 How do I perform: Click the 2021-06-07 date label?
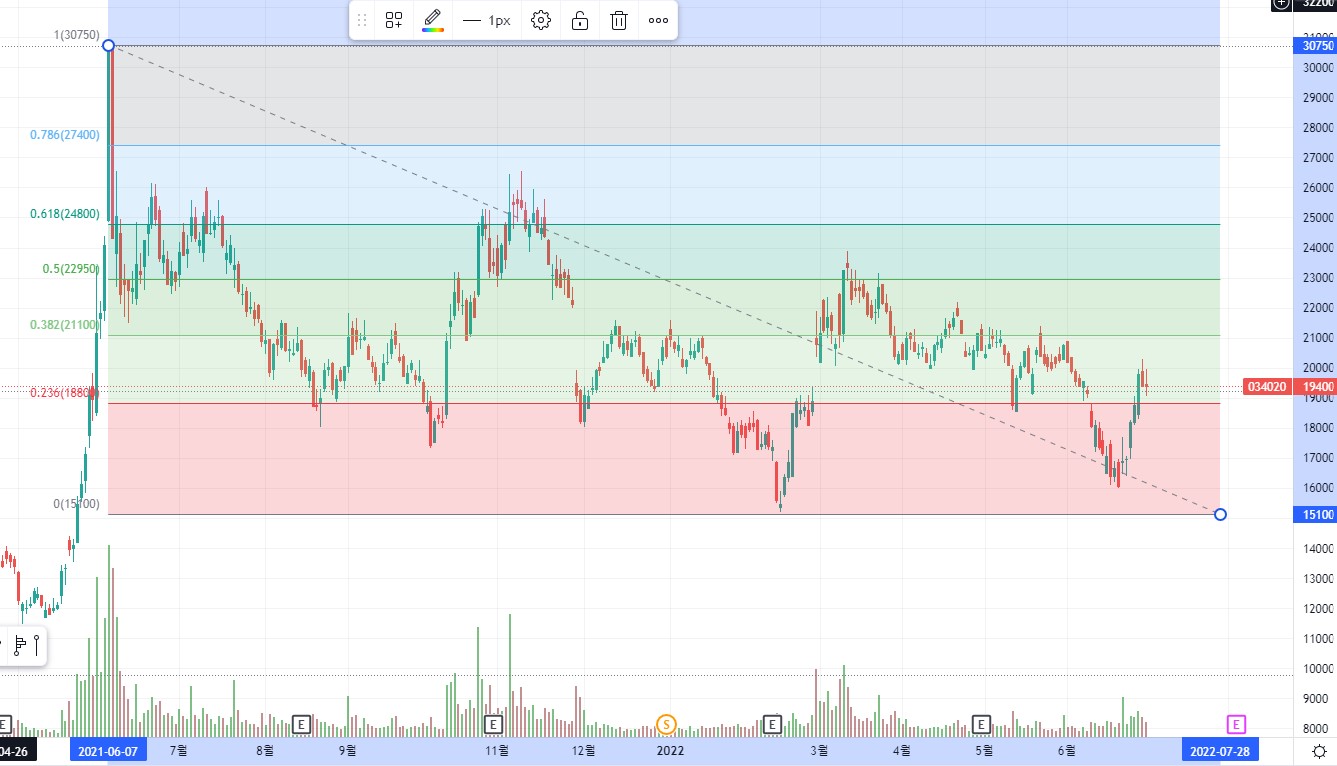tap(108, 750)
